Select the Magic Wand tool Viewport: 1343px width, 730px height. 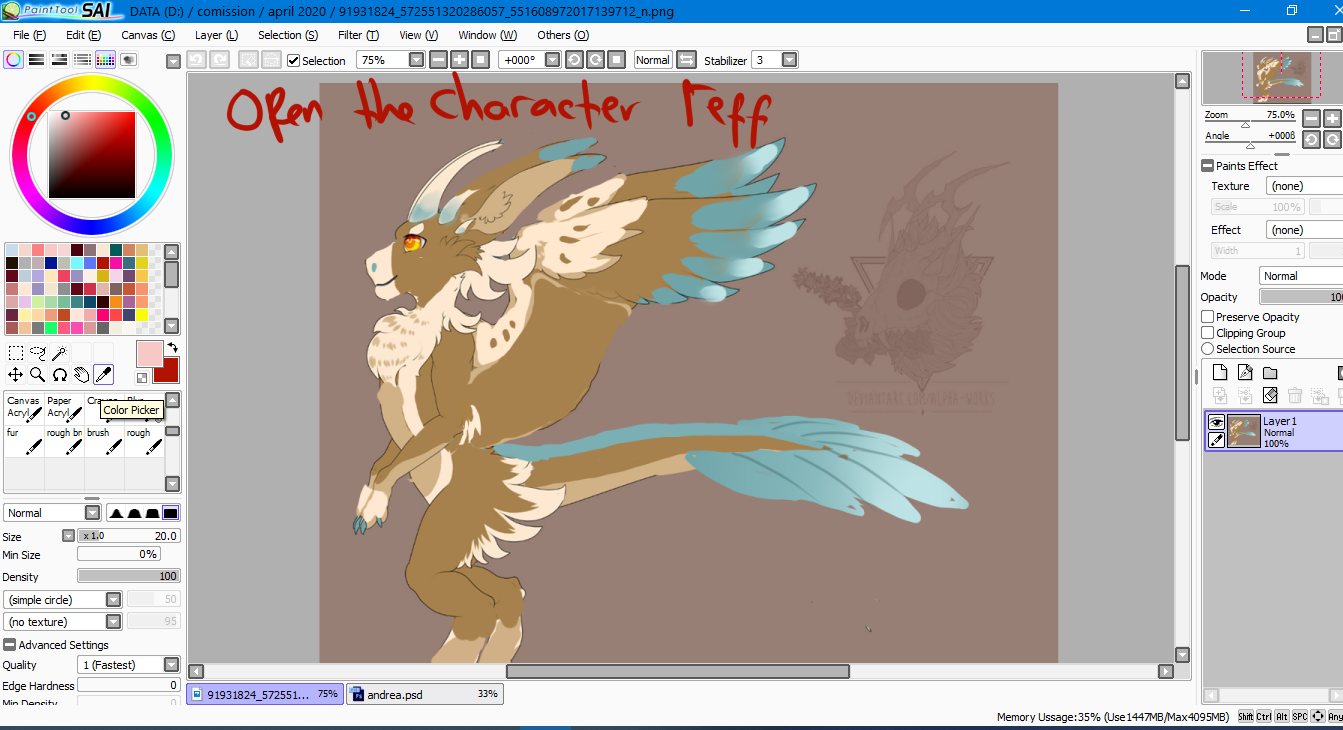tap(60, 352)
